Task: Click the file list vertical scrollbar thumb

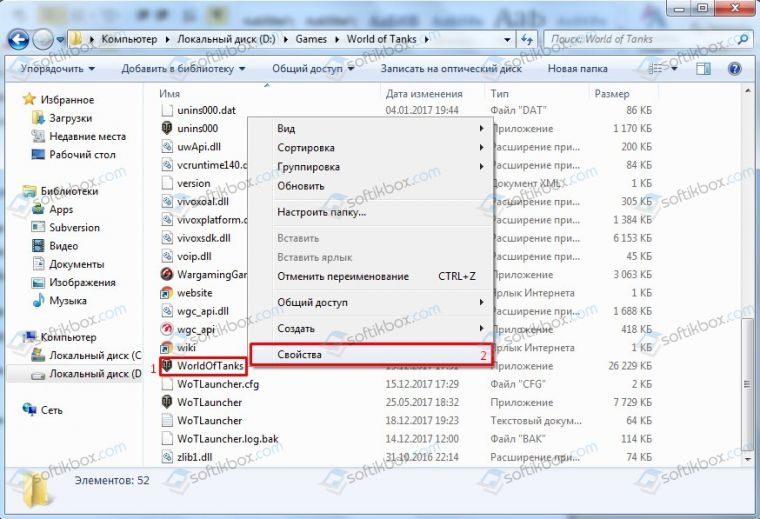Action: 747,384
